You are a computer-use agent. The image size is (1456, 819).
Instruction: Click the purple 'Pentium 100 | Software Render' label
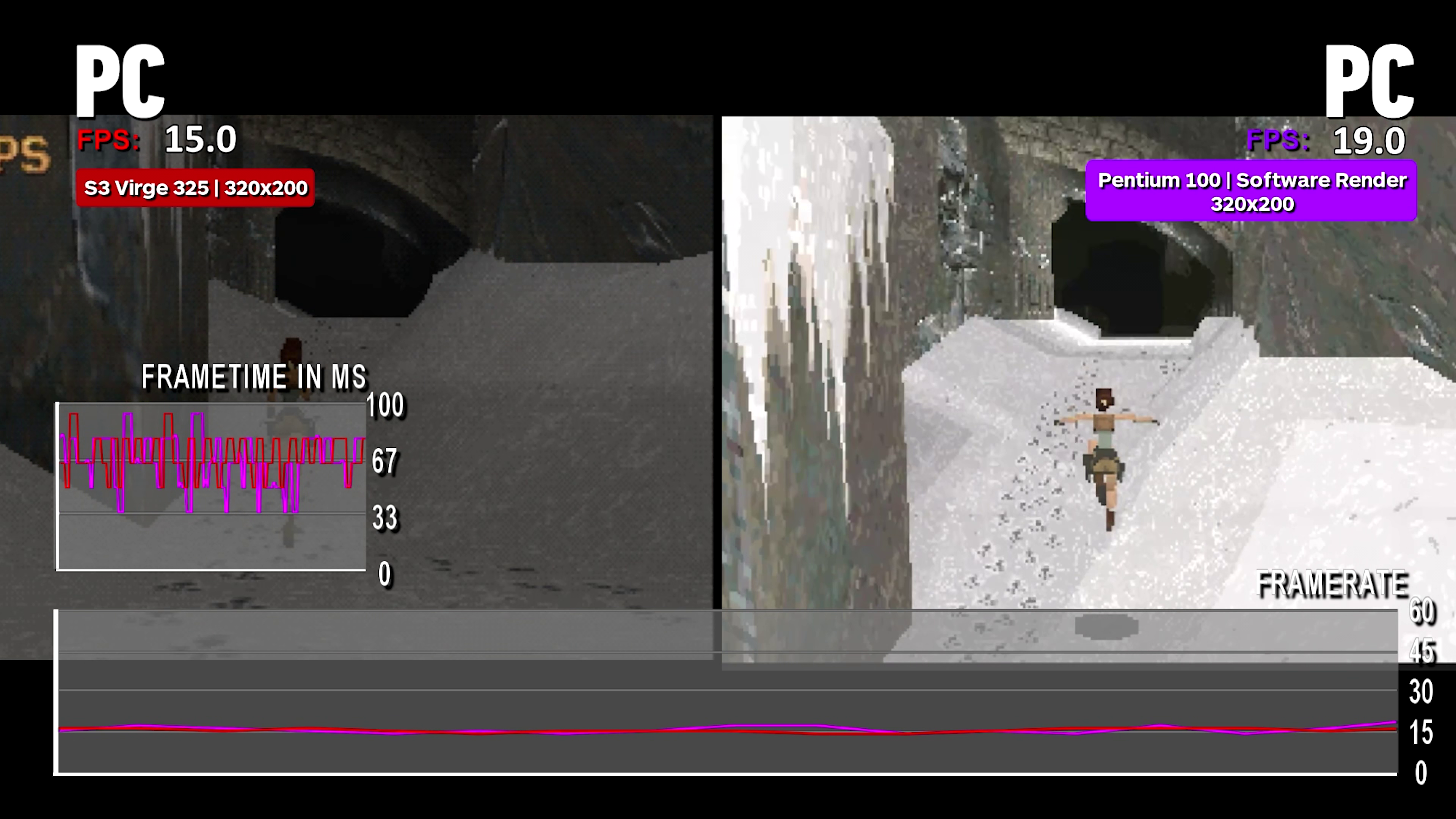tap(1251, 190)
